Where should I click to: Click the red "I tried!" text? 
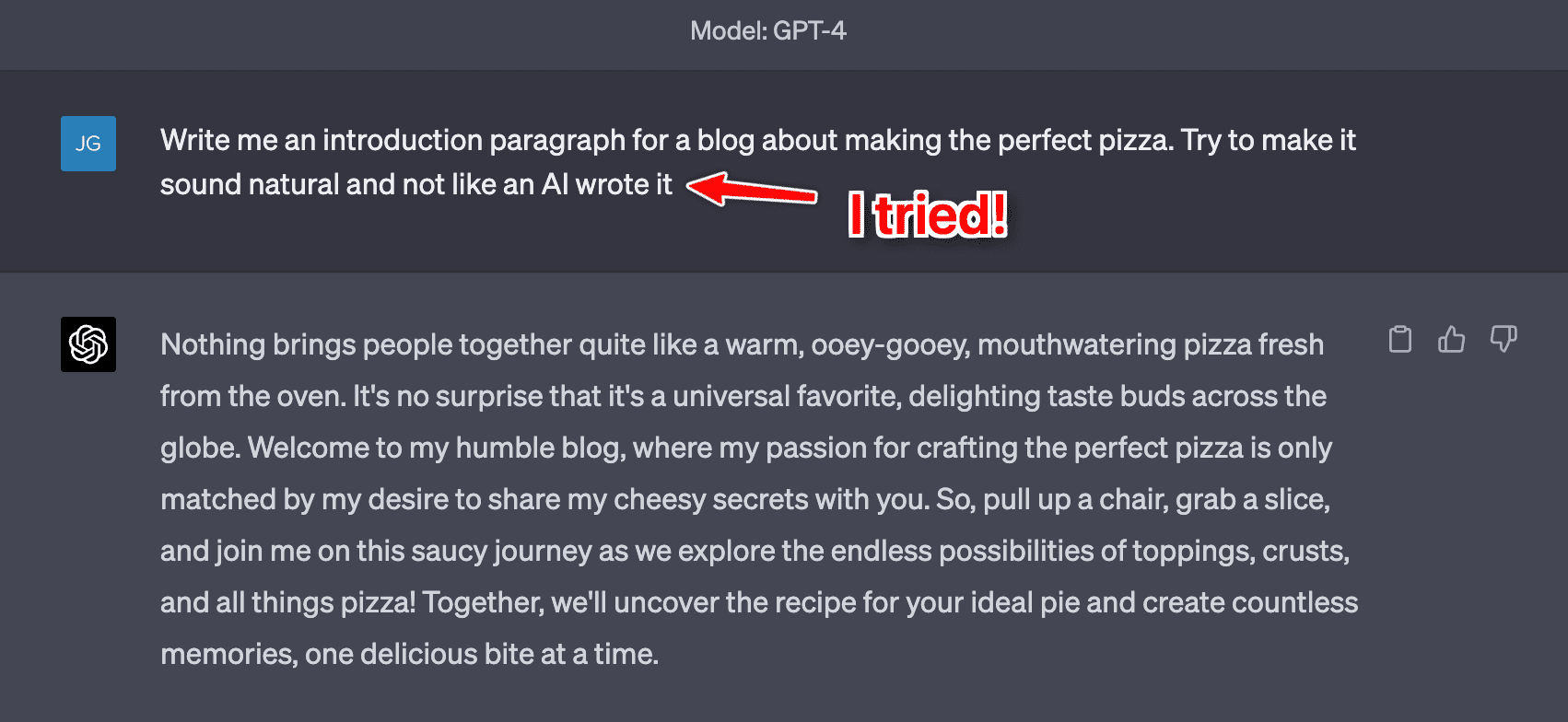[x=928, y=215]
